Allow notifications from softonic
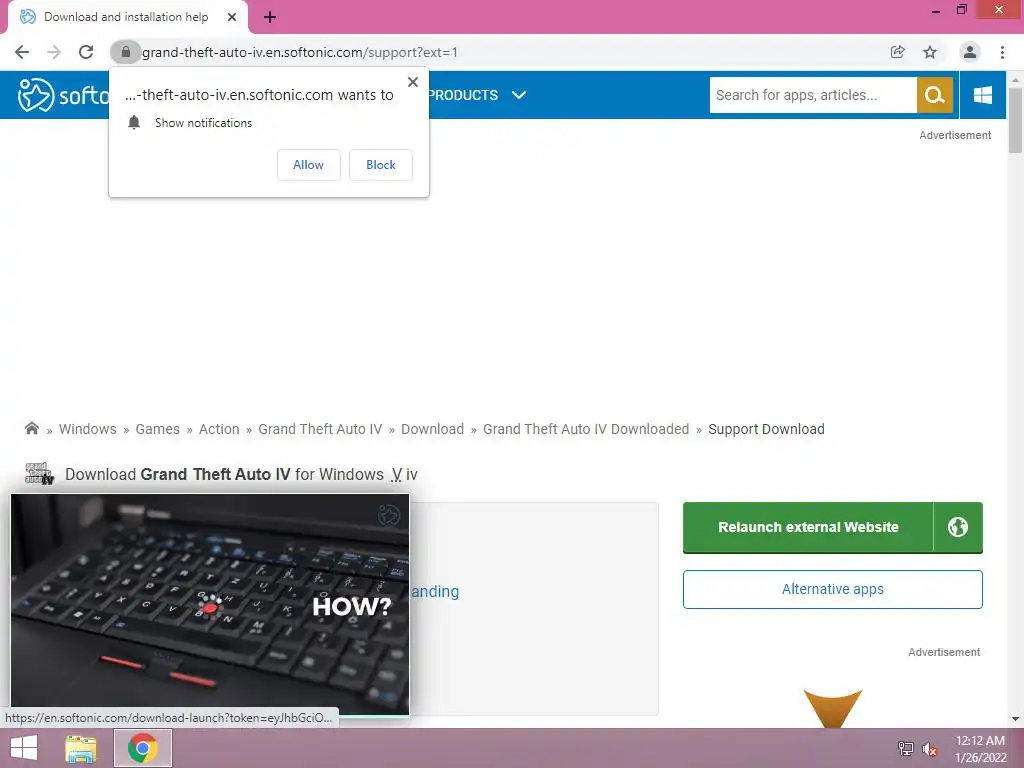Image resolution: width=1024 pixels, height=768 pixels. (x=308, y=165)
